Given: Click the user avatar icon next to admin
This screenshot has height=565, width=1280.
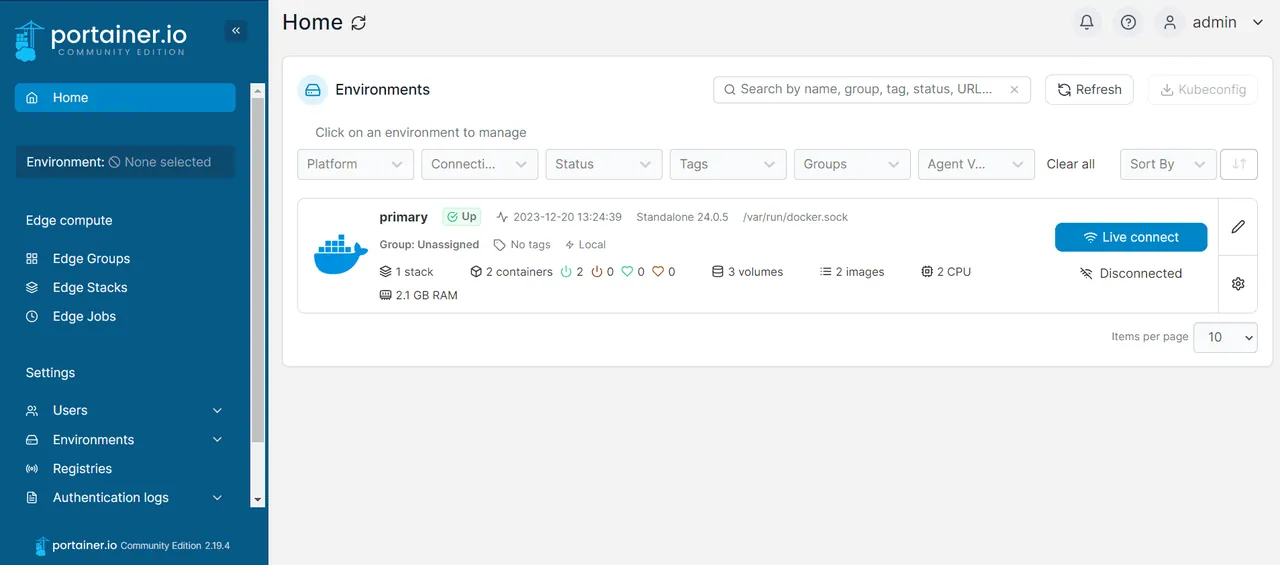Looking at the screenshot, I should (x=1169, y=22).
